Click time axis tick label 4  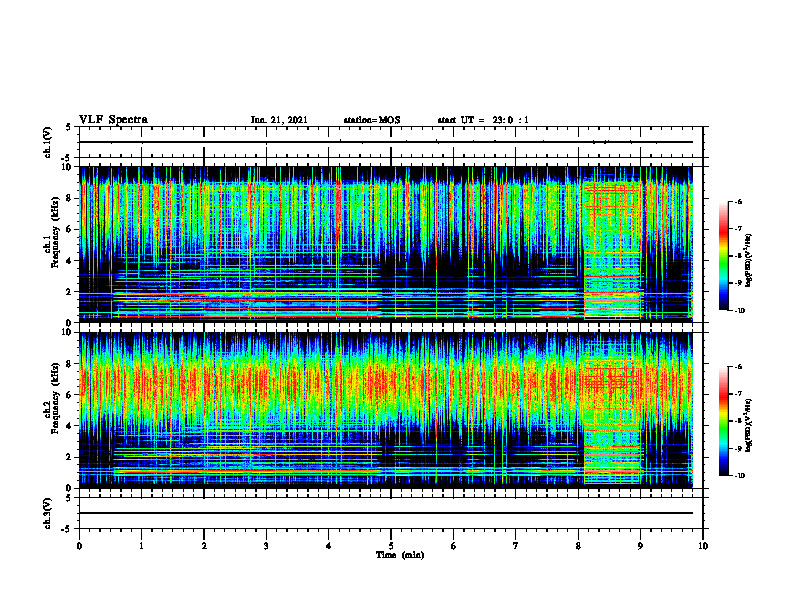329,546
